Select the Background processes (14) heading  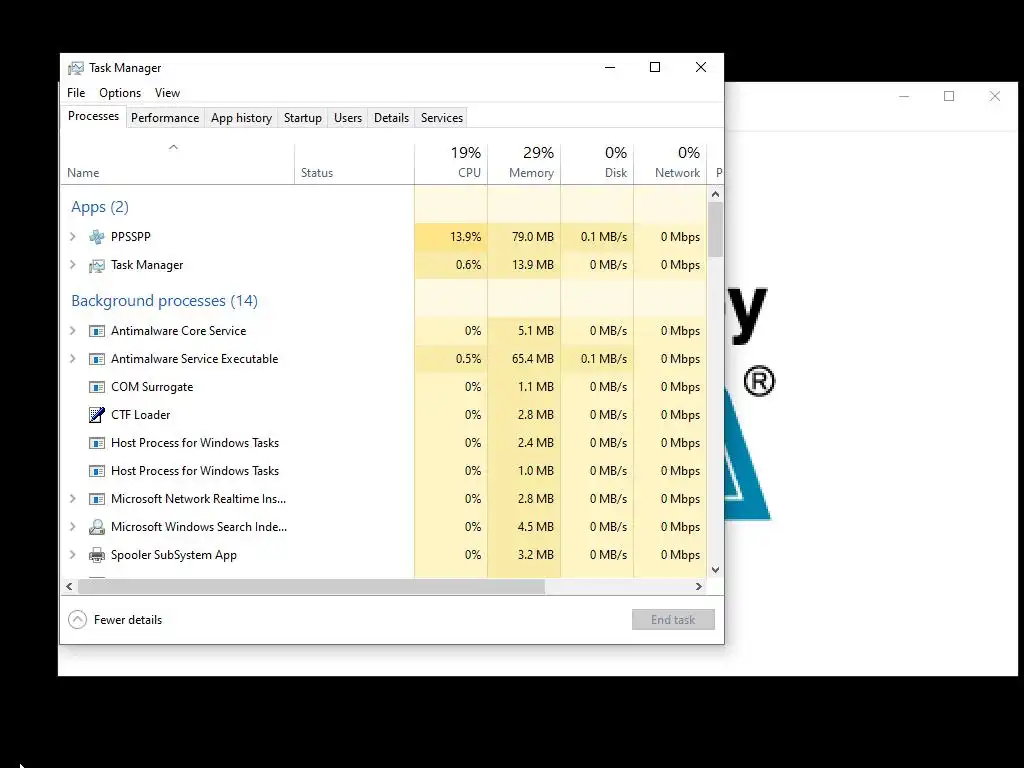tap(165, 301)
